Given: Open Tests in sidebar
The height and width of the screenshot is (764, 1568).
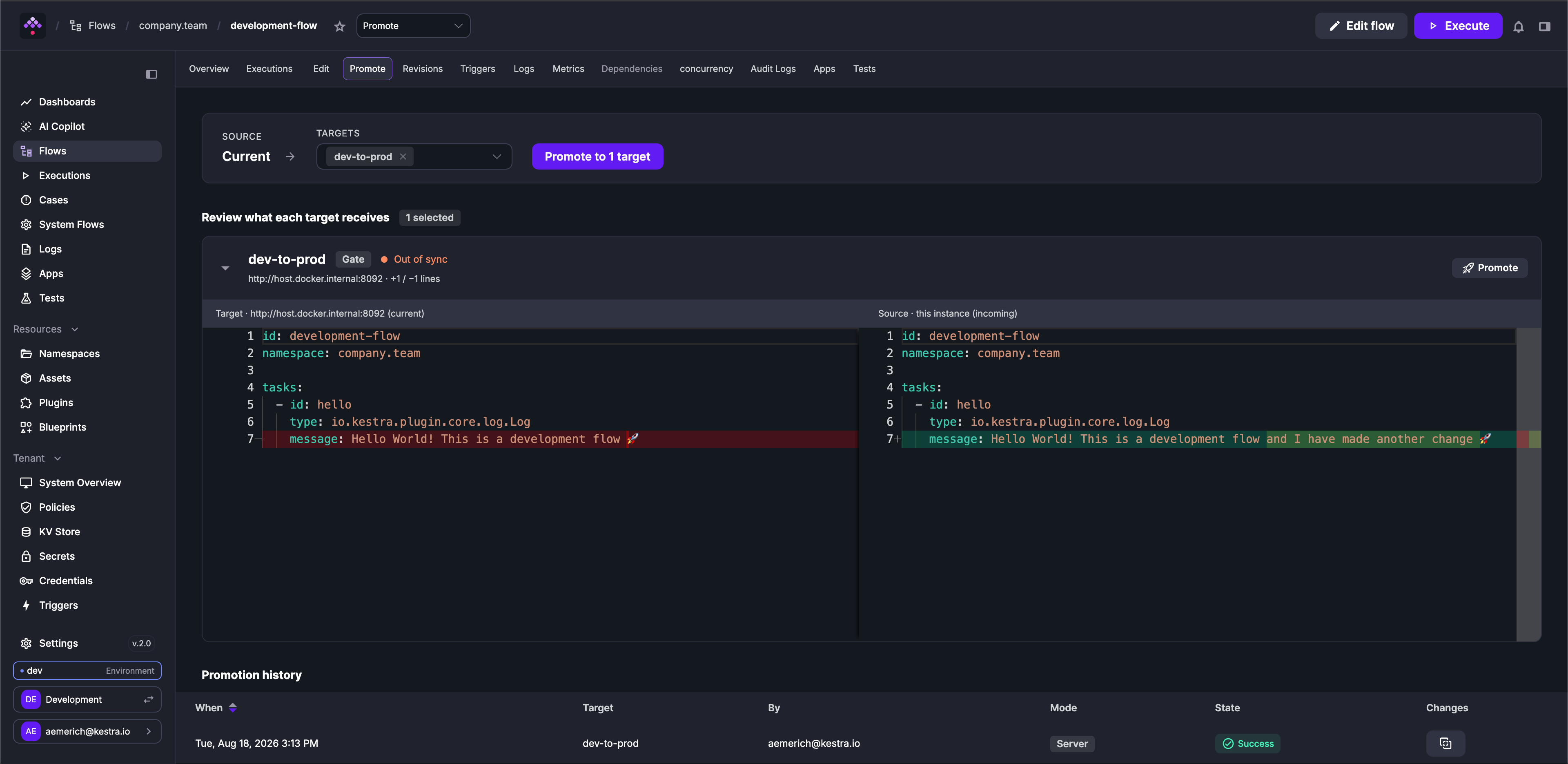Looking at the screenshot, I should coord(88,298).
